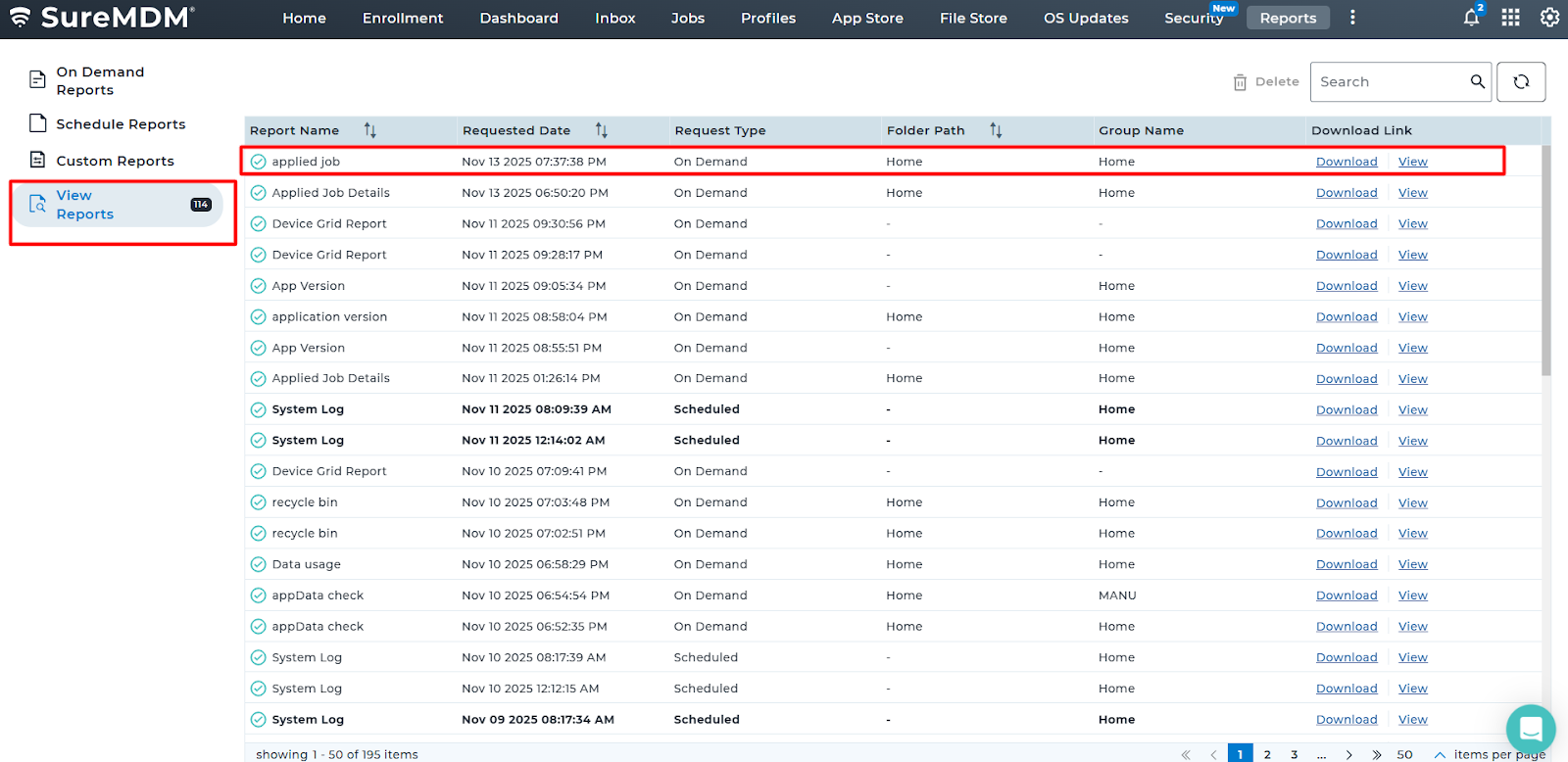
Task: Download the applied job report
Action: coord(1347,162)
